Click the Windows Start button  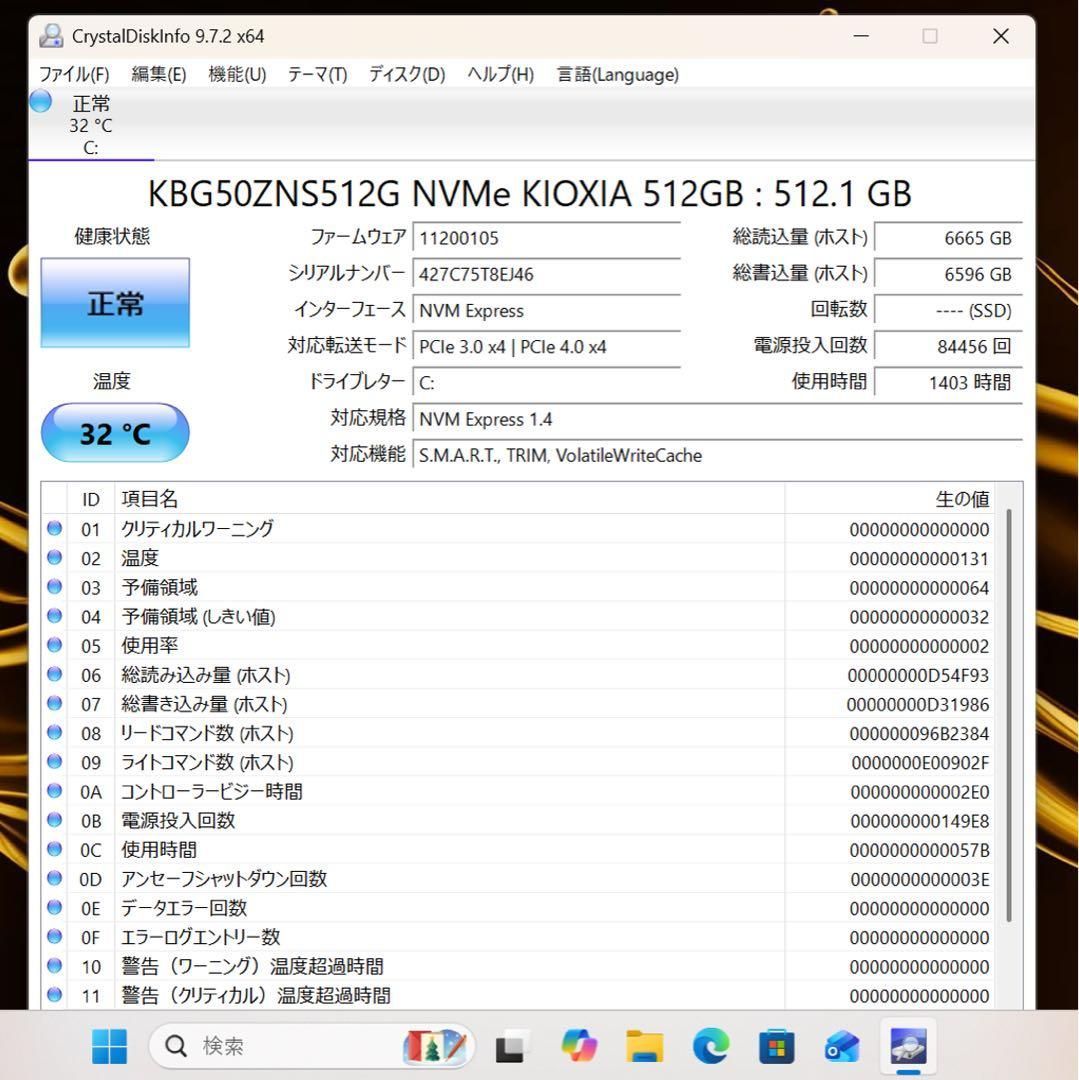109,1046
